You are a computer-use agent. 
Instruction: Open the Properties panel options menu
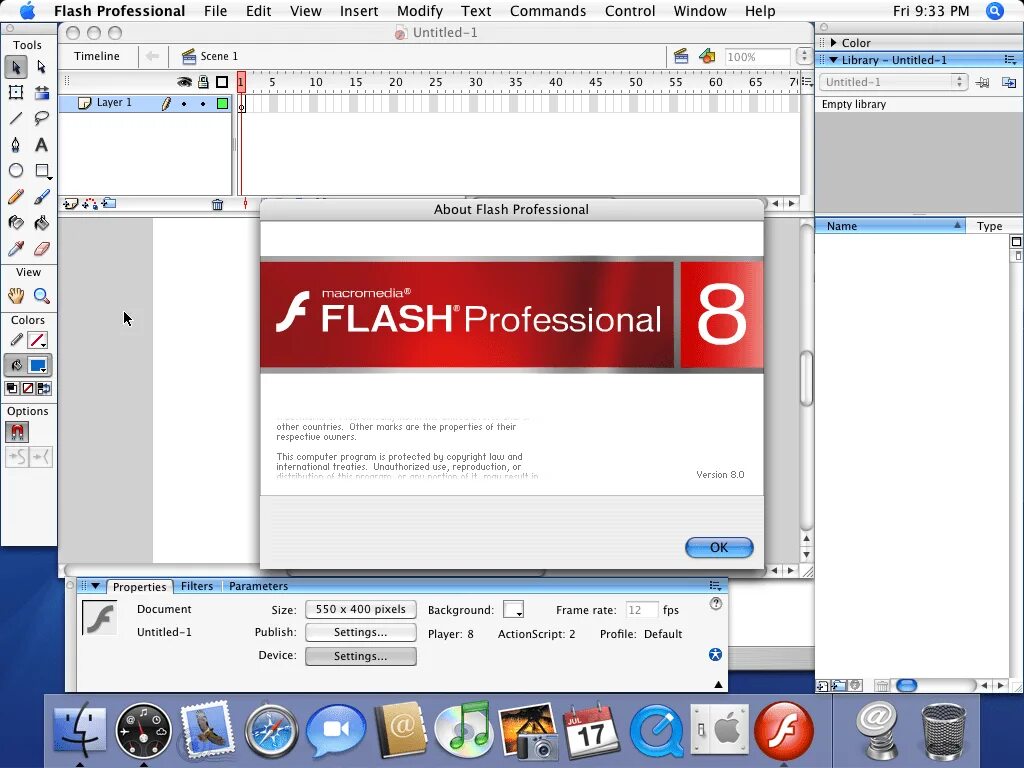715,585
